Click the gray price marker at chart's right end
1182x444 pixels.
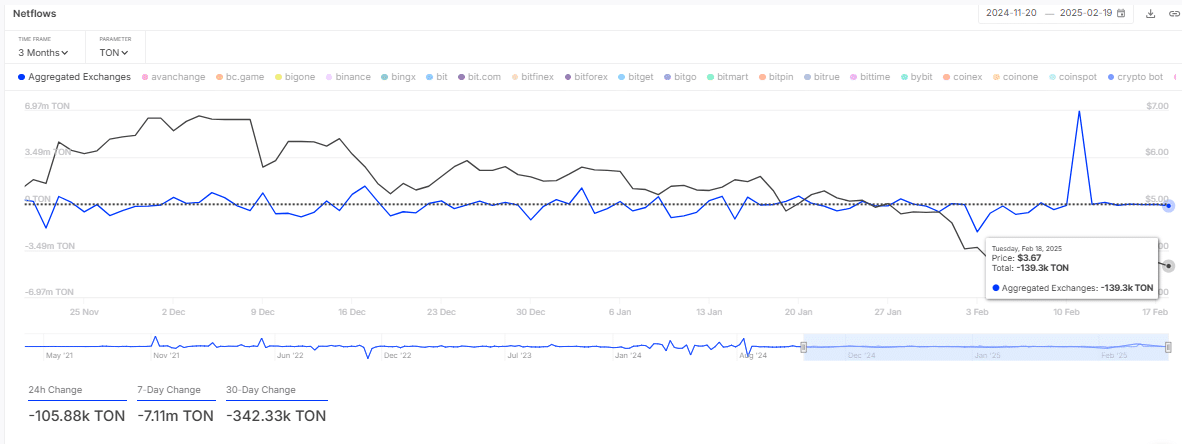coord(1168,264)
